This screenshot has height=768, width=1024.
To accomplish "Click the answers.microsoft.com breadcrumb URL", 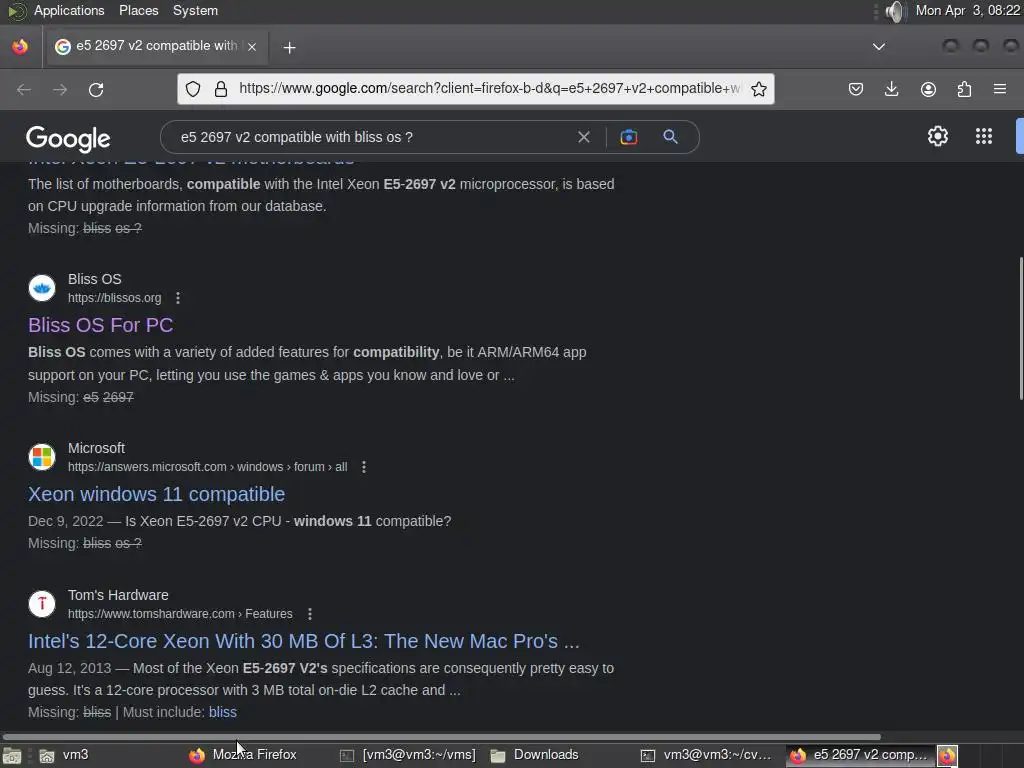I will click(x=208, y=467).
